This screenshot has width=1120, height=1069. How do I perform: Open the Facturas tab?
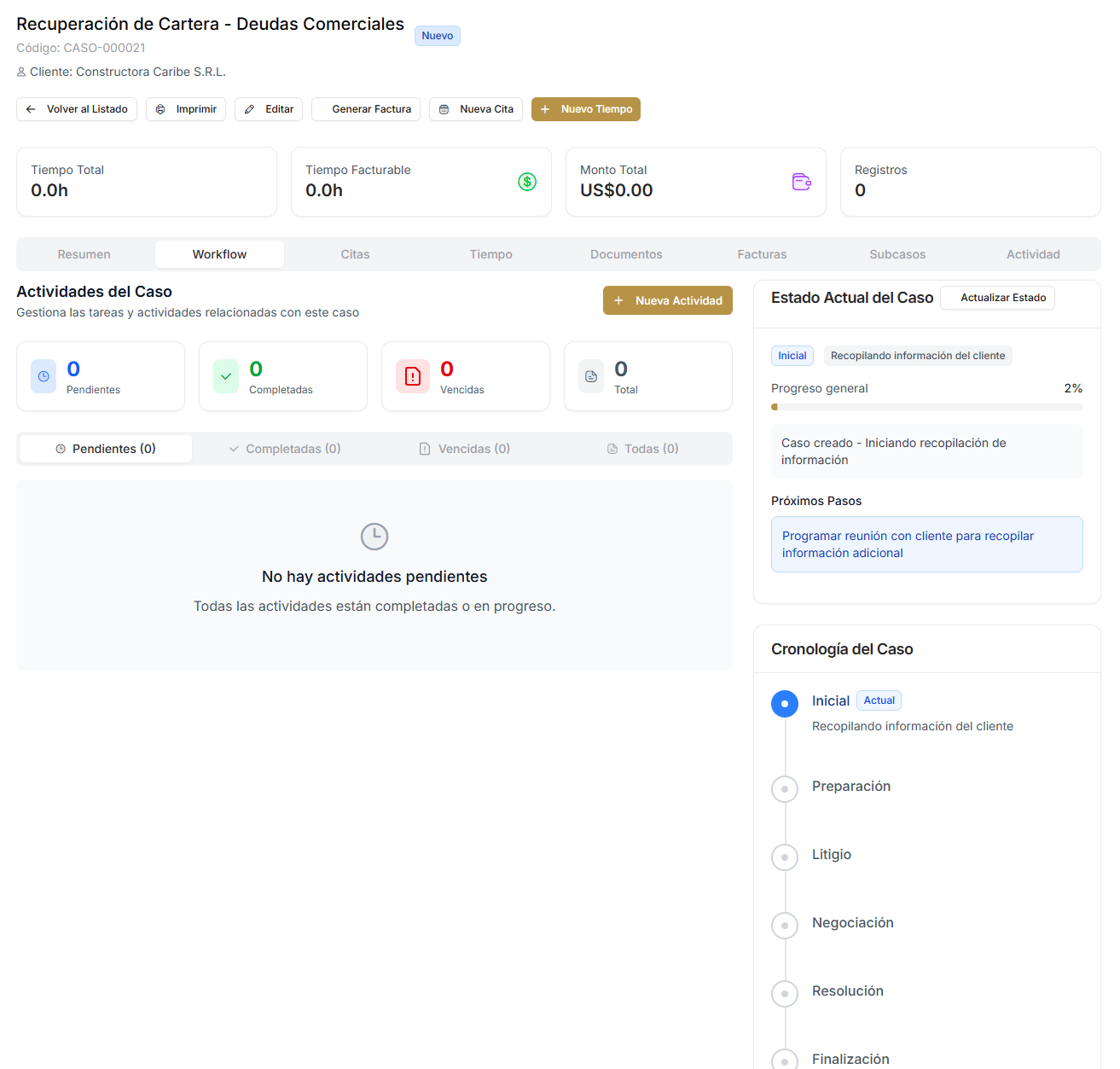[762, 254]
